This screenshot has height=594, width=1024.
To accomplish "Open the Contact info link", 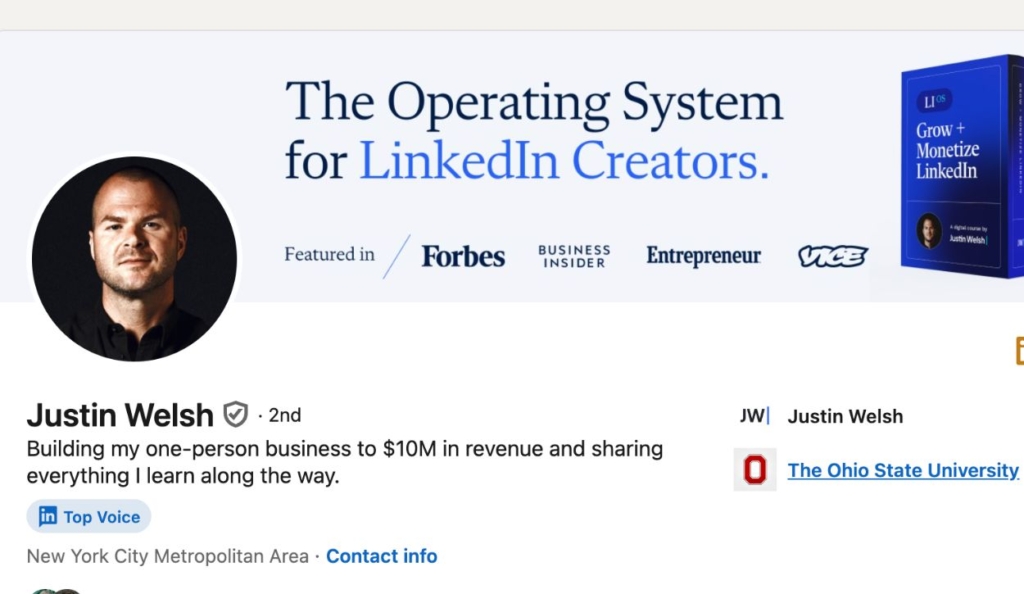I will (x=381, y=556).
